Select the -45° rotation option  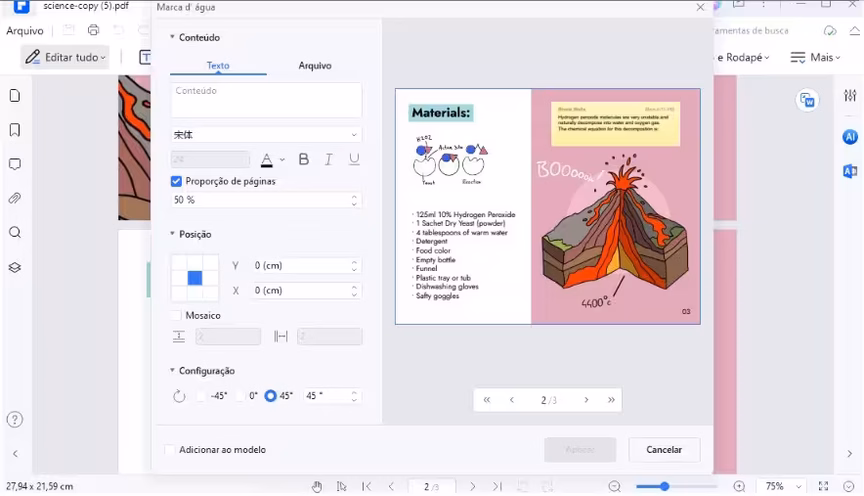(201, 396)
